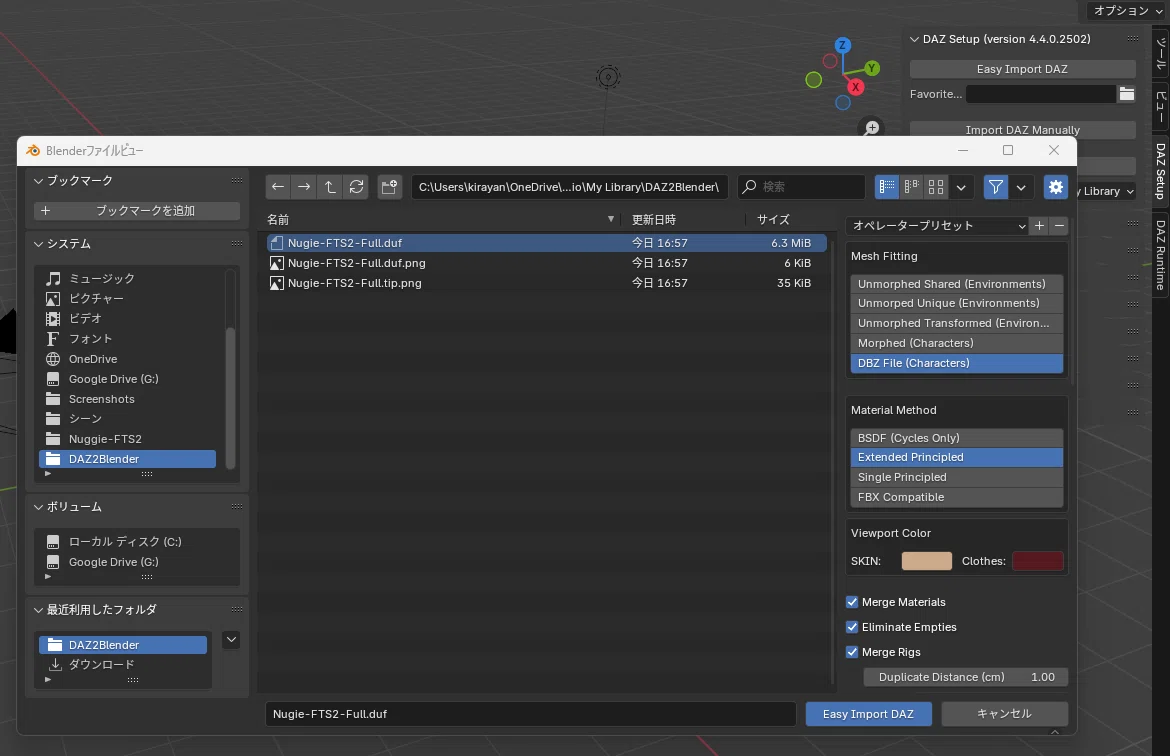Select FBX Compatible material method

[x=957, y=497]
